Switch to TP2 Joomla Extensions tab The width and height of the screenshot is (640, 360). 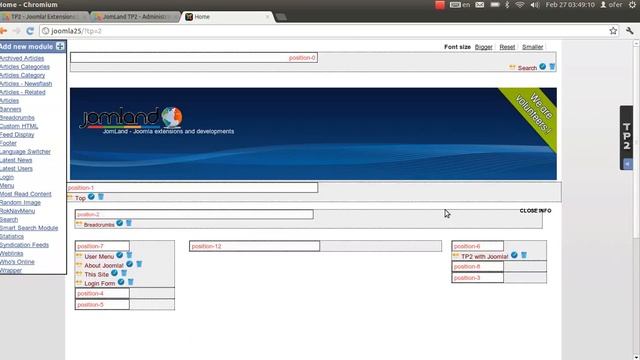click(x=44, y=17)
